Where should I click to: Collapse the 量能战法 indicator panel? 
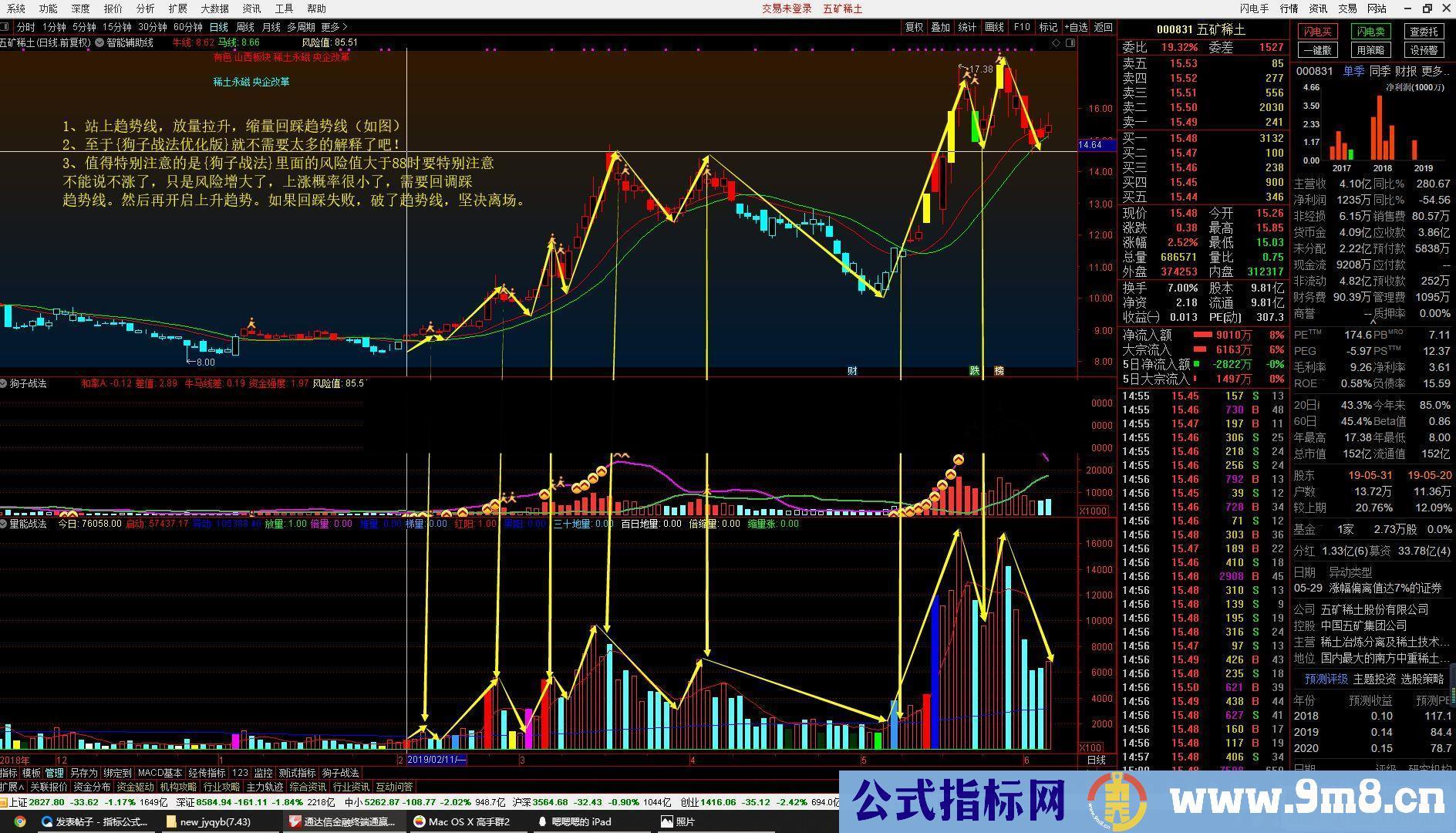tap(5, 522)
